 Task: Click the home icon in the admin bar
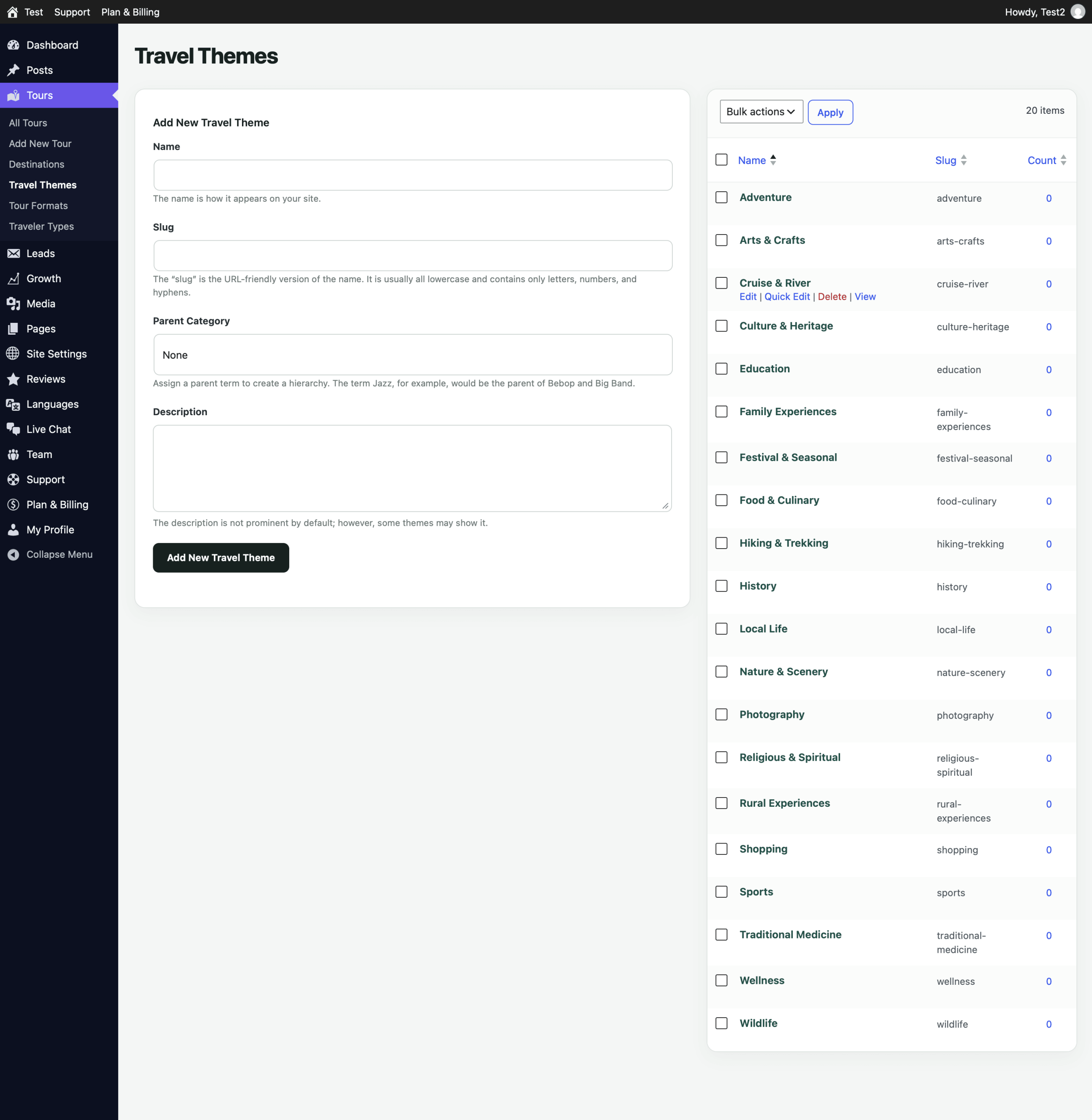point(13,12)
